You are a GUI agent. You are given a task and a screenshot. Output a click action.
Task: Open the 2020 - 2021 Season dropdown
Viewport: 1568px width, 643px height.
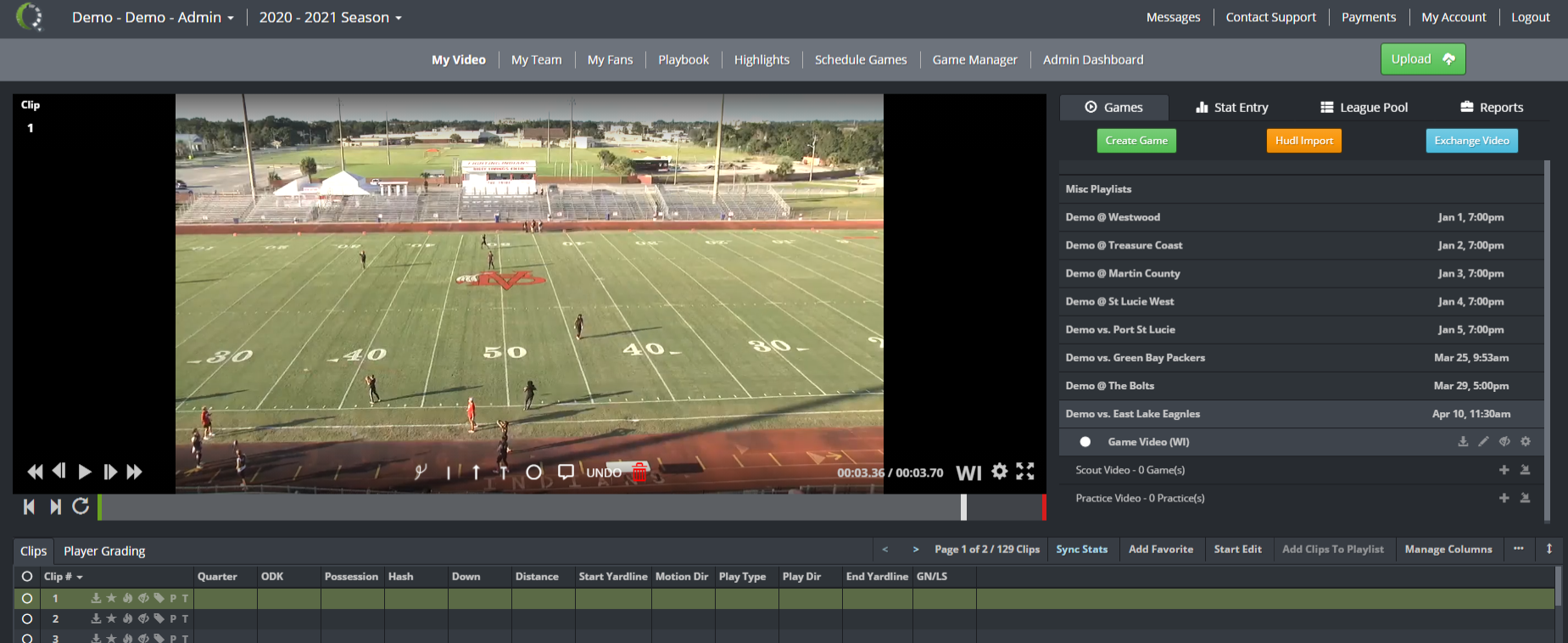click(x=331, y=17)
